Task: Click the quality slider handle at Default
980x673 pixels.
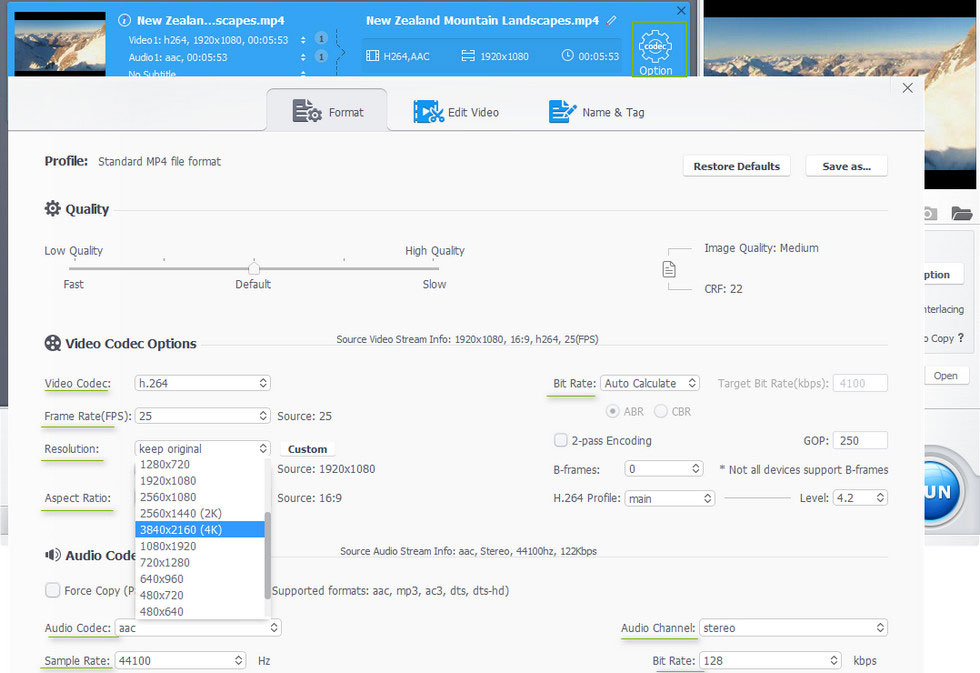Action: pos(254,267)
